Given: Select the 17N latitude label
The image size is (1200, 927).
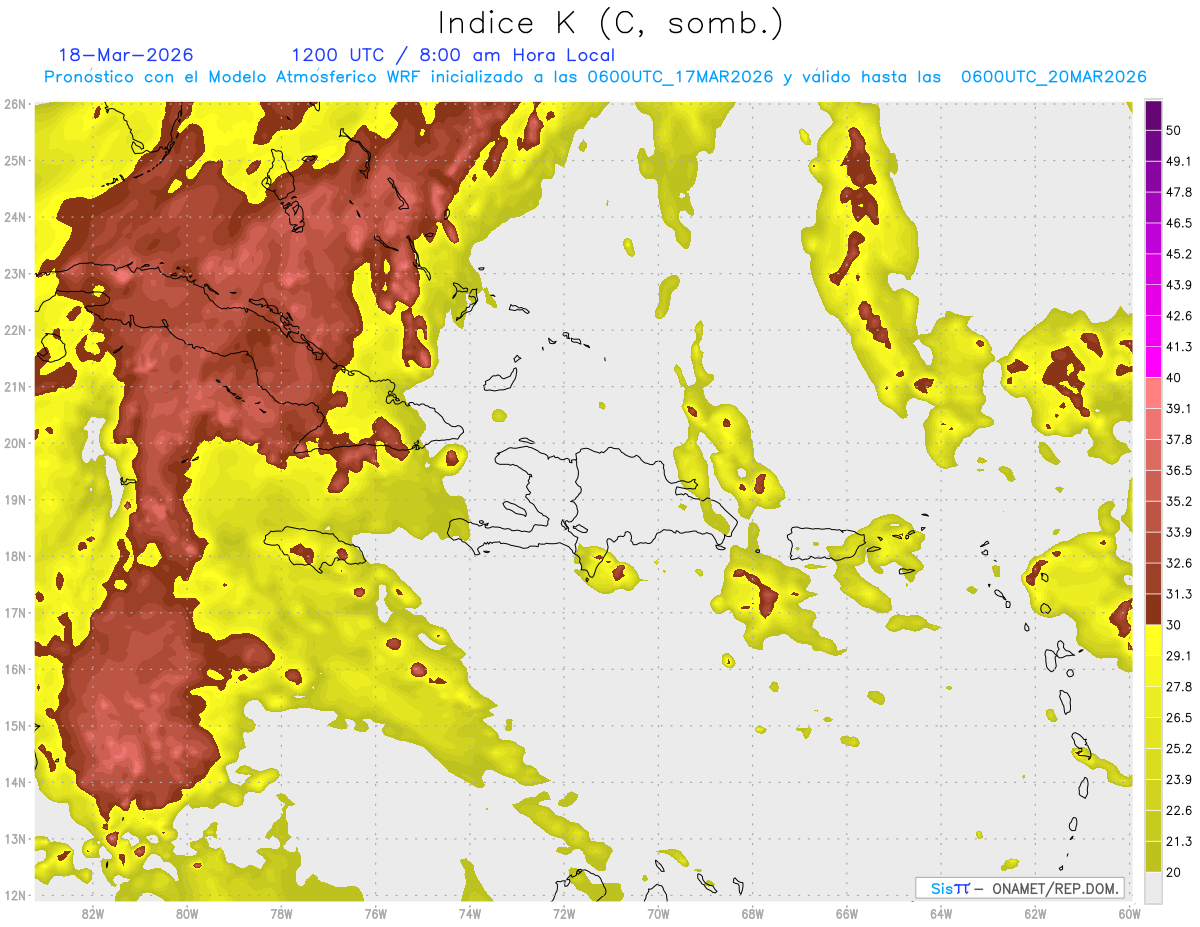Looking at the screenshot, I should (x=14, y=613).
